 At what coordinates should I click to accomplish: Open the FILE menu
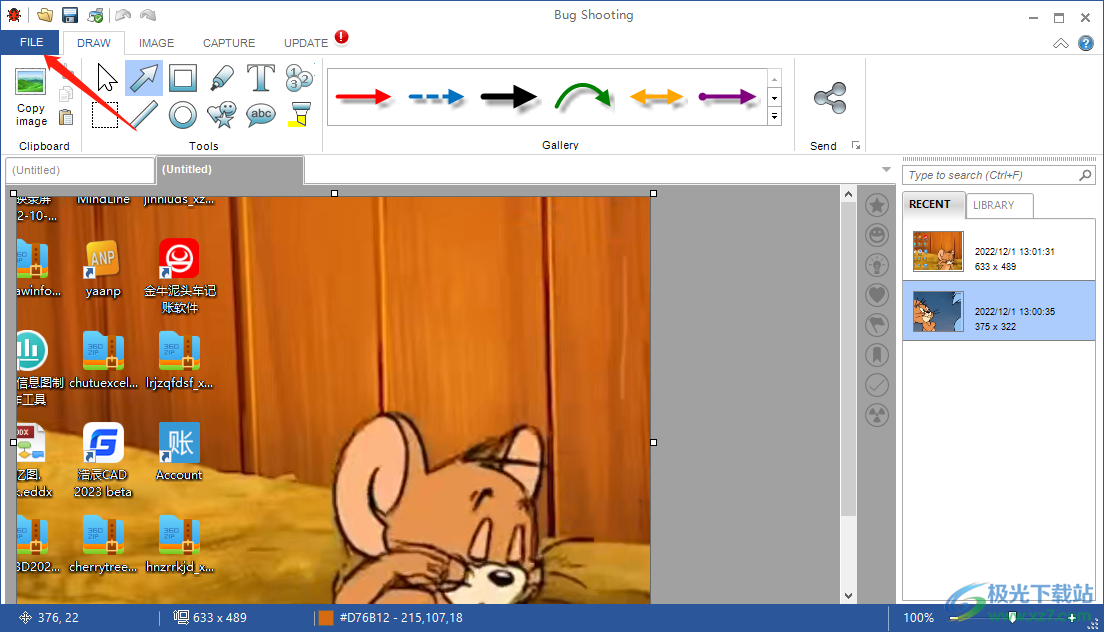31,42
